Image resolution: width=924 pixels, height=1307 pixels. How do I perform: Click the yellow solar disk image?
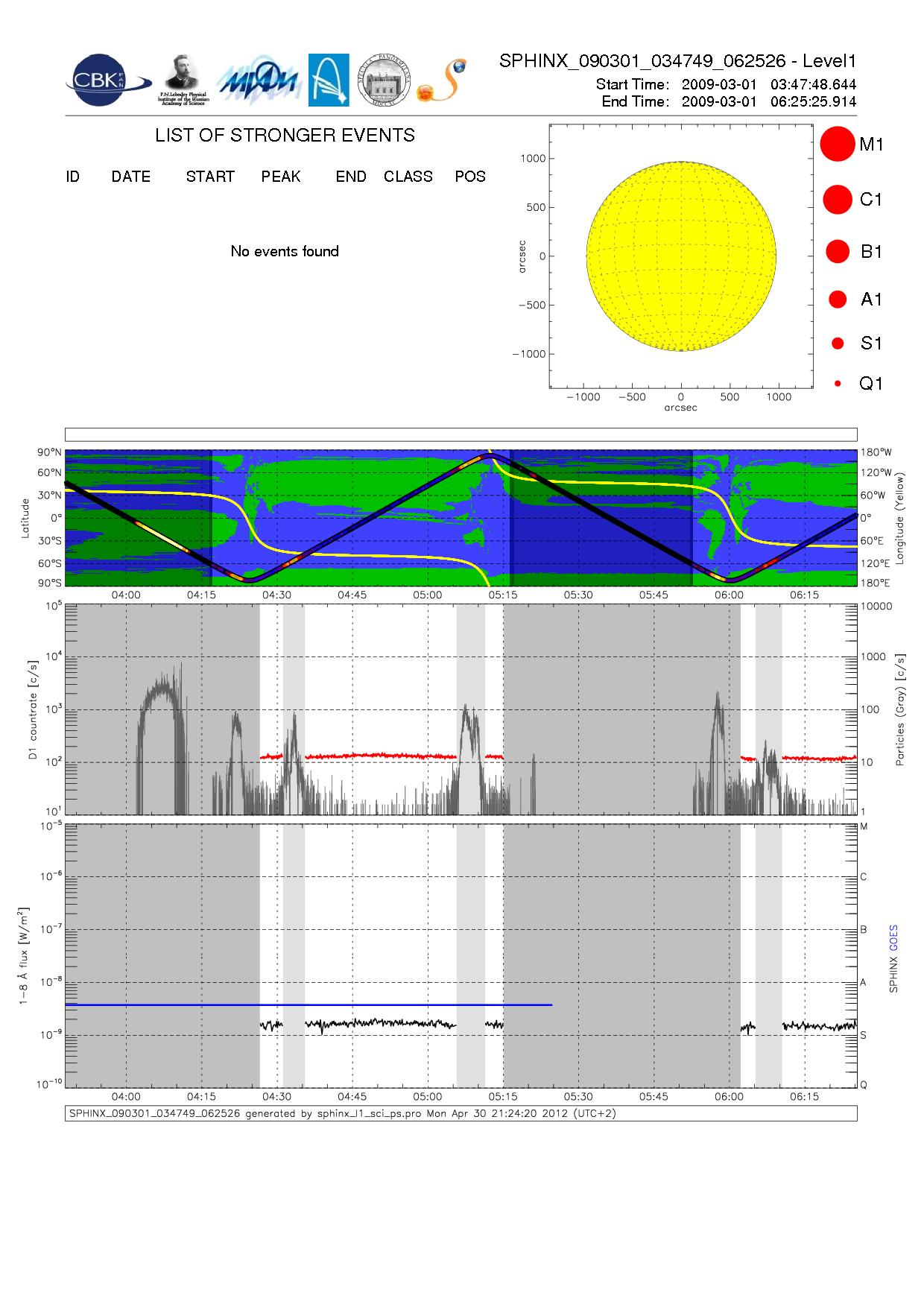[x=681, y=256]
